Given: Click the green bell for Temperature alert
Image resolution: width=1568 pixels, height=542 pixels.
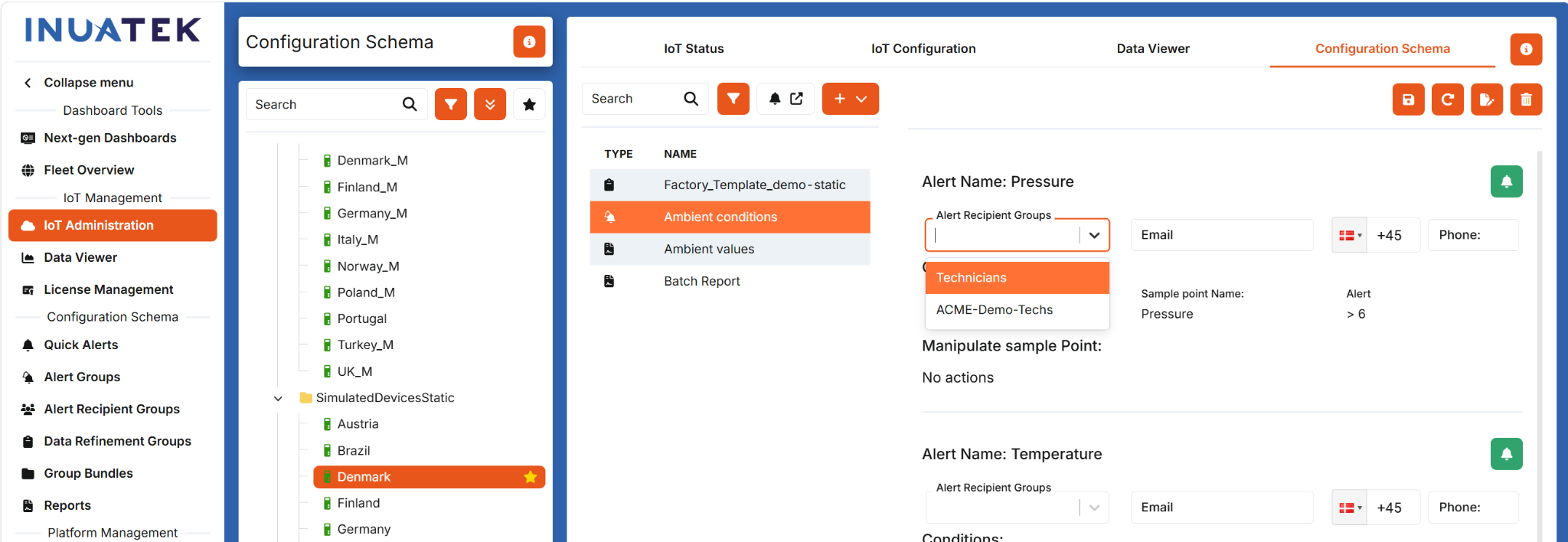Looking at the screenshot, I should (x=1506, y=454).
